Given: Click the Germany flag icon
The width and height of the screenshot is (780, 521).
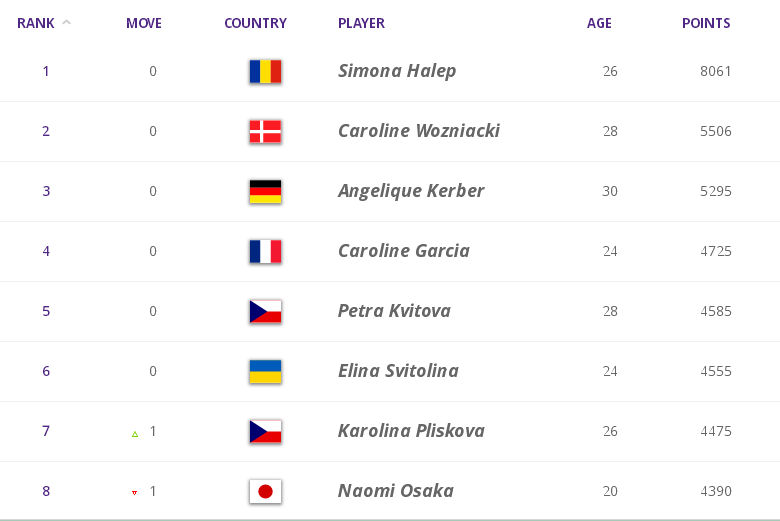Looking at the screenshot, I should tap(265, 192).
